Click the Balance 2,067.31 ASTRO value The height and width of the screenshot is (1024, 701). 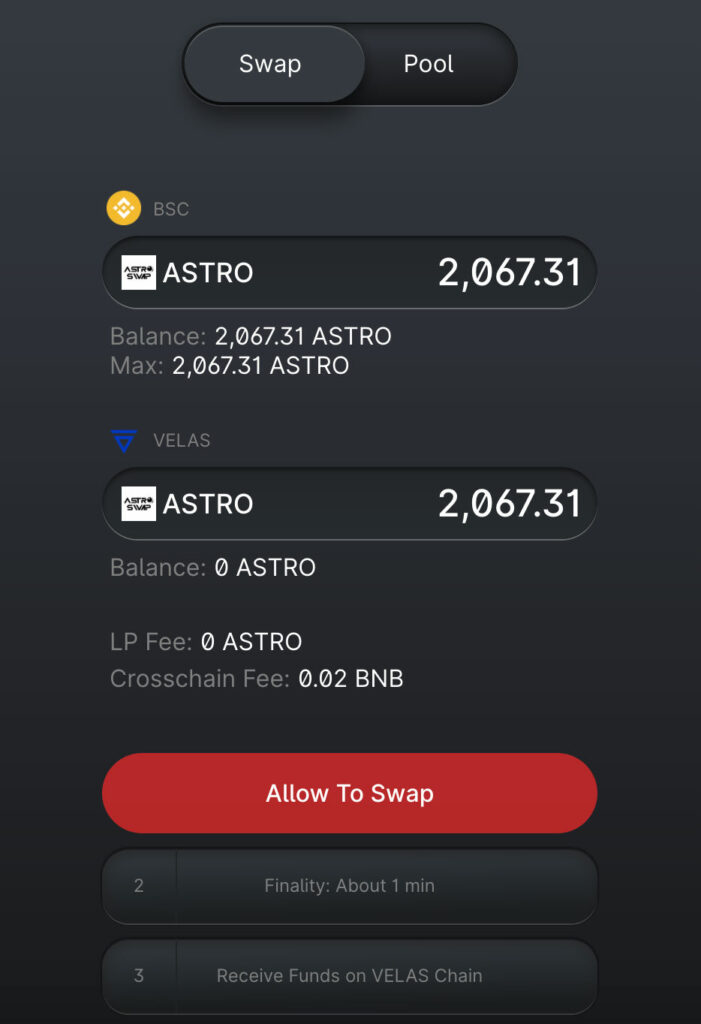[x=303, y=336]
